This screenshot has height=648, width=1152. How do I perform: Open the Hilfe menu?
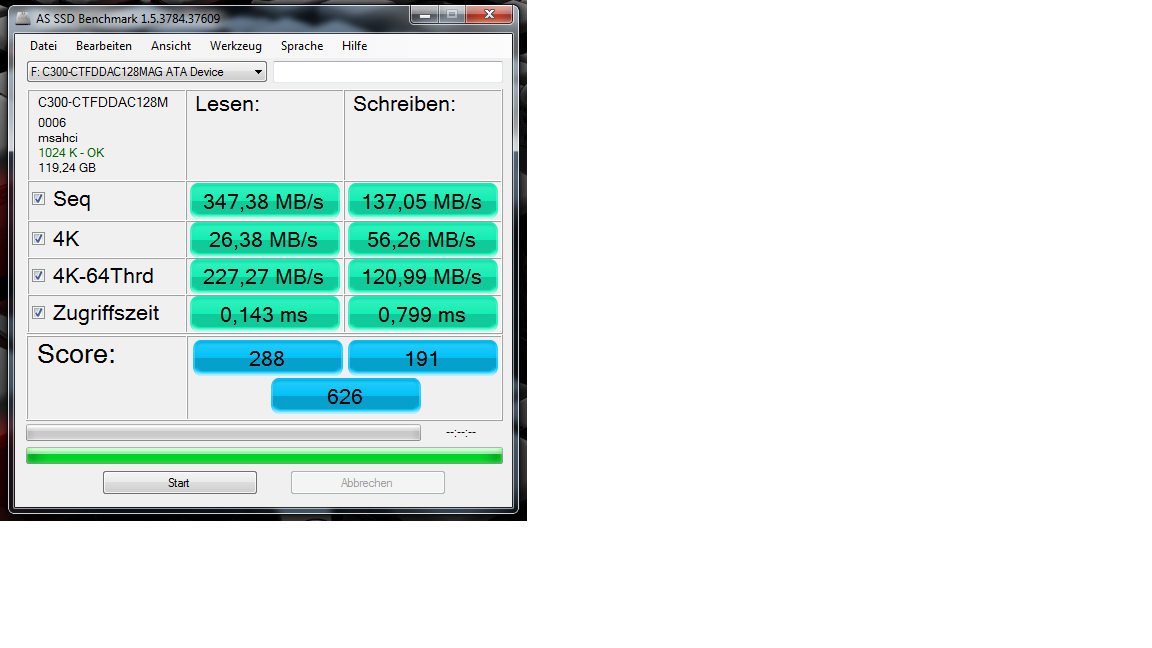(354, 46)
